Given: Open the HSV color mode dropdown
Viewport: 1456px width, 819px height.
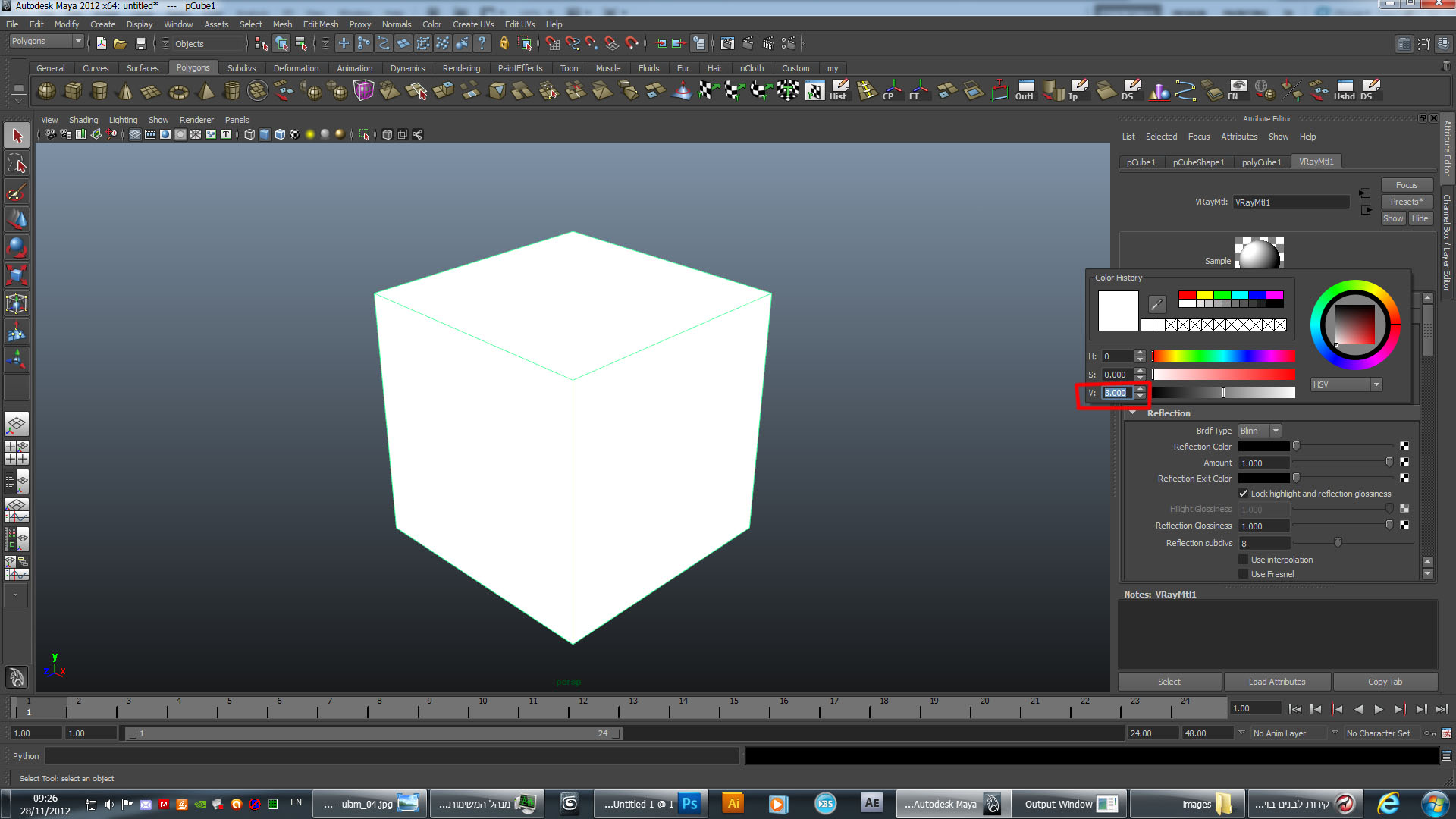Looking at the screenshot, I should pos(1346,384).
